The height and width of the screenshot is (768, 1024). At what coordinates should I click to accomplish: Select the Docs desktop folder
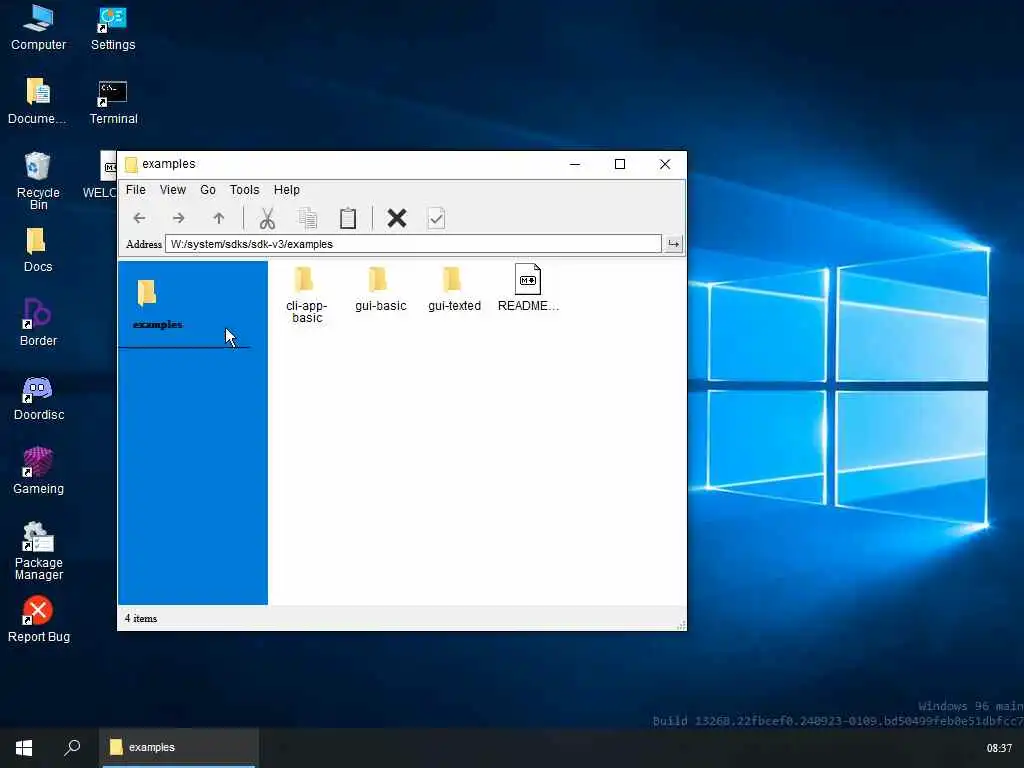(x=37, y=249)
